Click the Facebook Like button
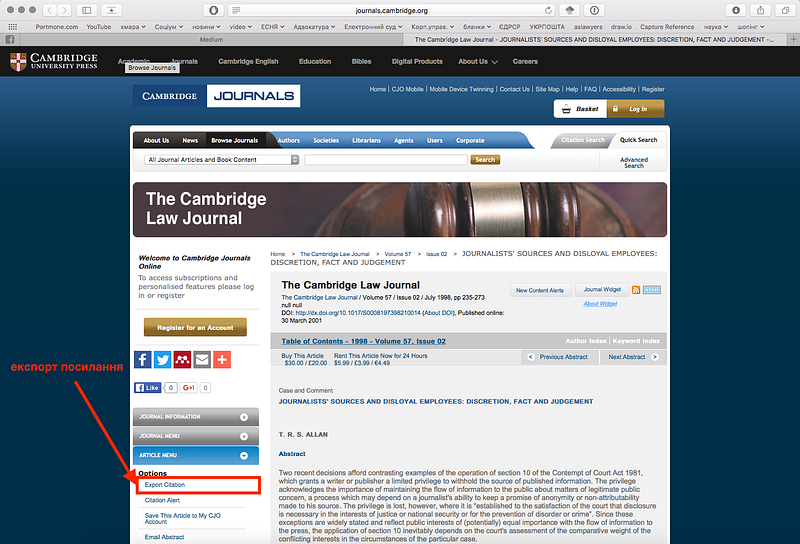800x544 pixels. tap(147, 388)
